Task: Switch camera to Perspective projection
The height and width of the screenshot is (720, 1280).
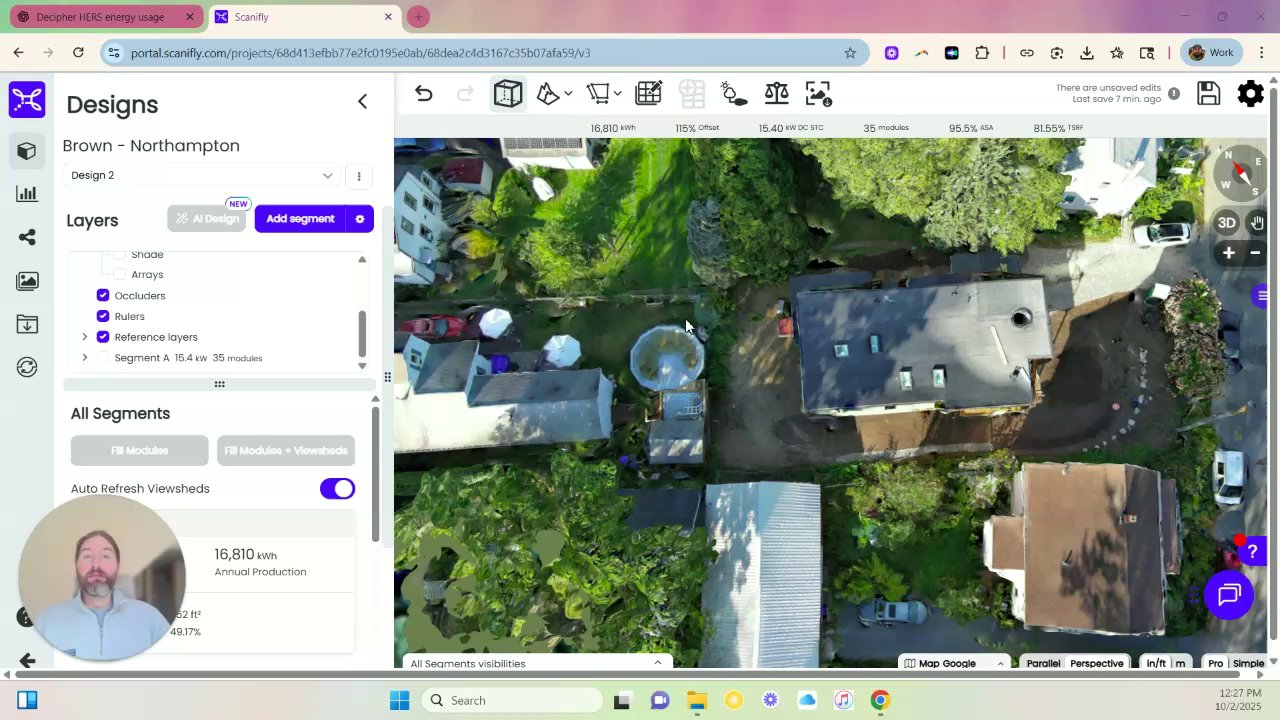Action: pyautogui.click(x=1096, y=663)
